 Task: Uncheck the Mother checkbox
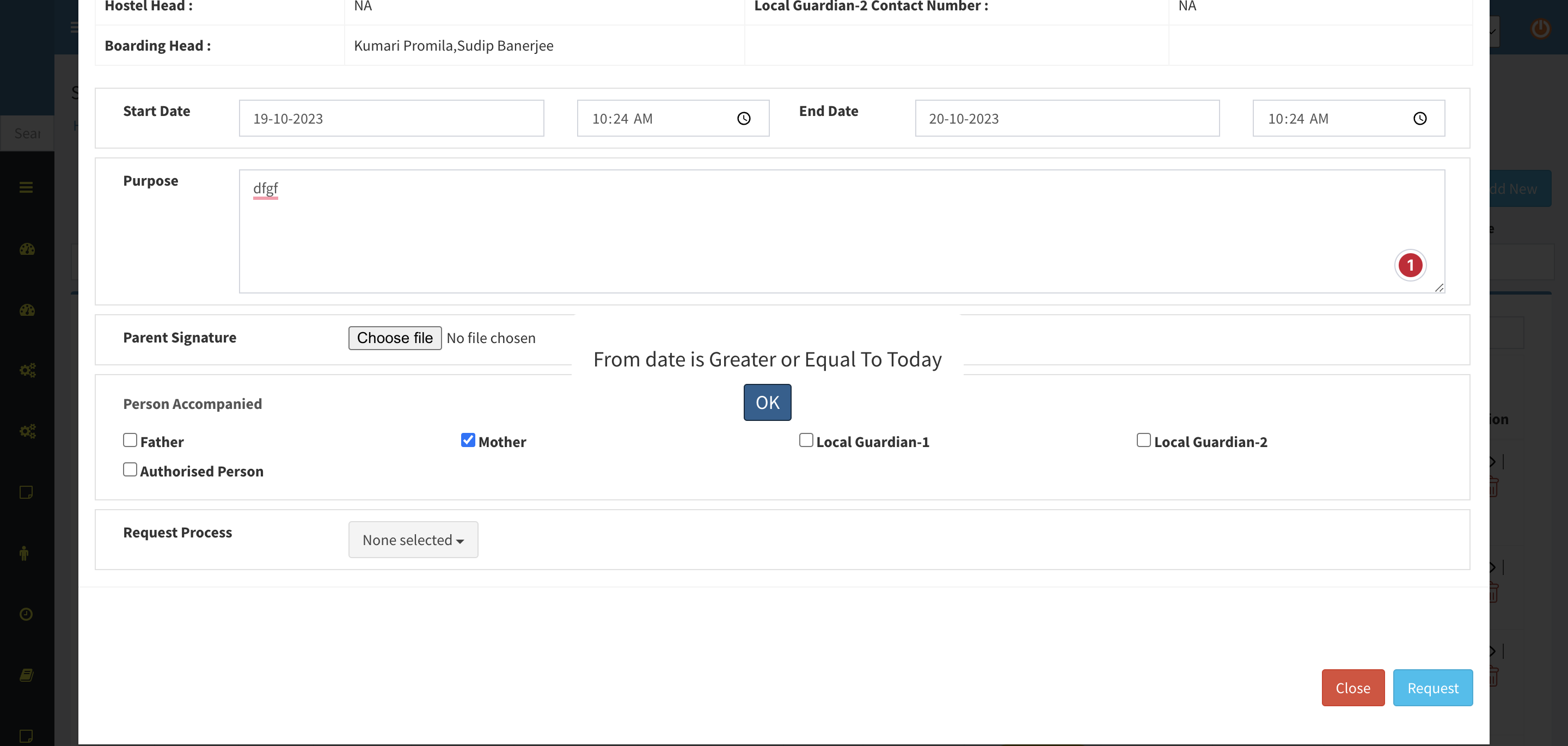coord(468,439)
